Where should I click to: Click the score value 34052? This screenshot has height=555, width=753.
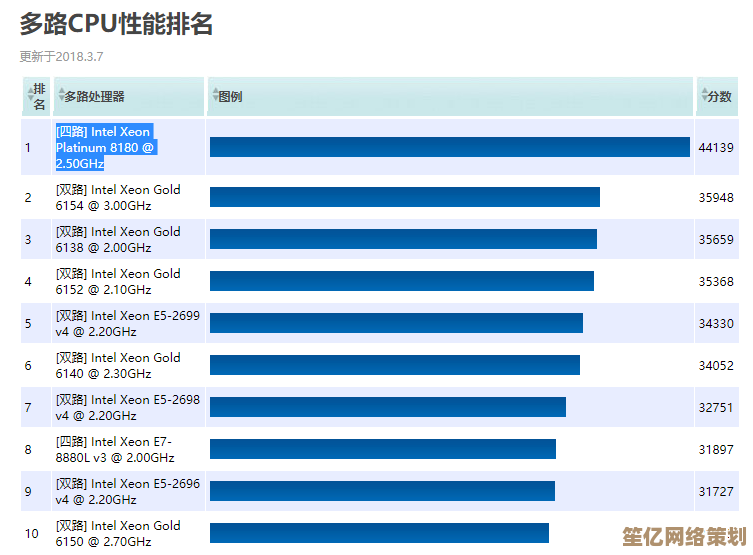pos(716,365)
